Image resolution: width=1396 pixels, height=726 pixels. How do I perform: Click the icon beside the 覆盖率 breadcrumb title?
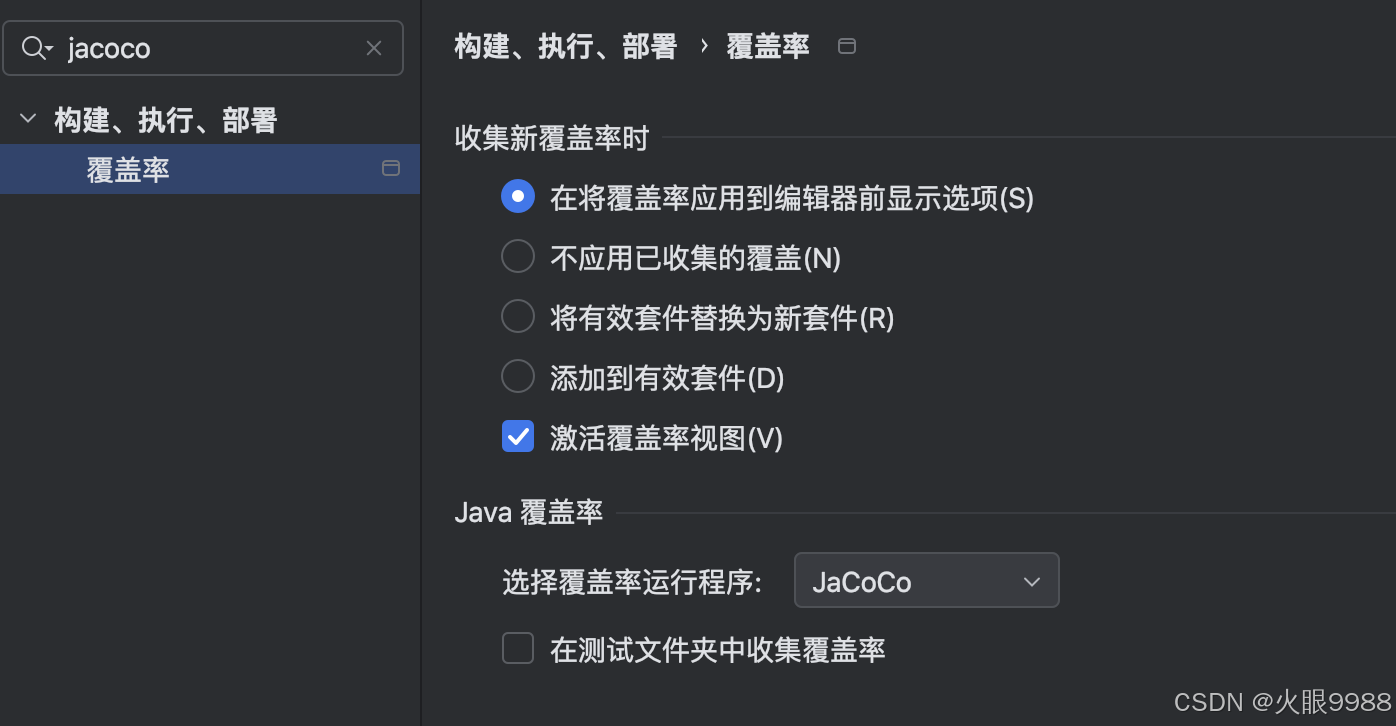click(847, 46)
